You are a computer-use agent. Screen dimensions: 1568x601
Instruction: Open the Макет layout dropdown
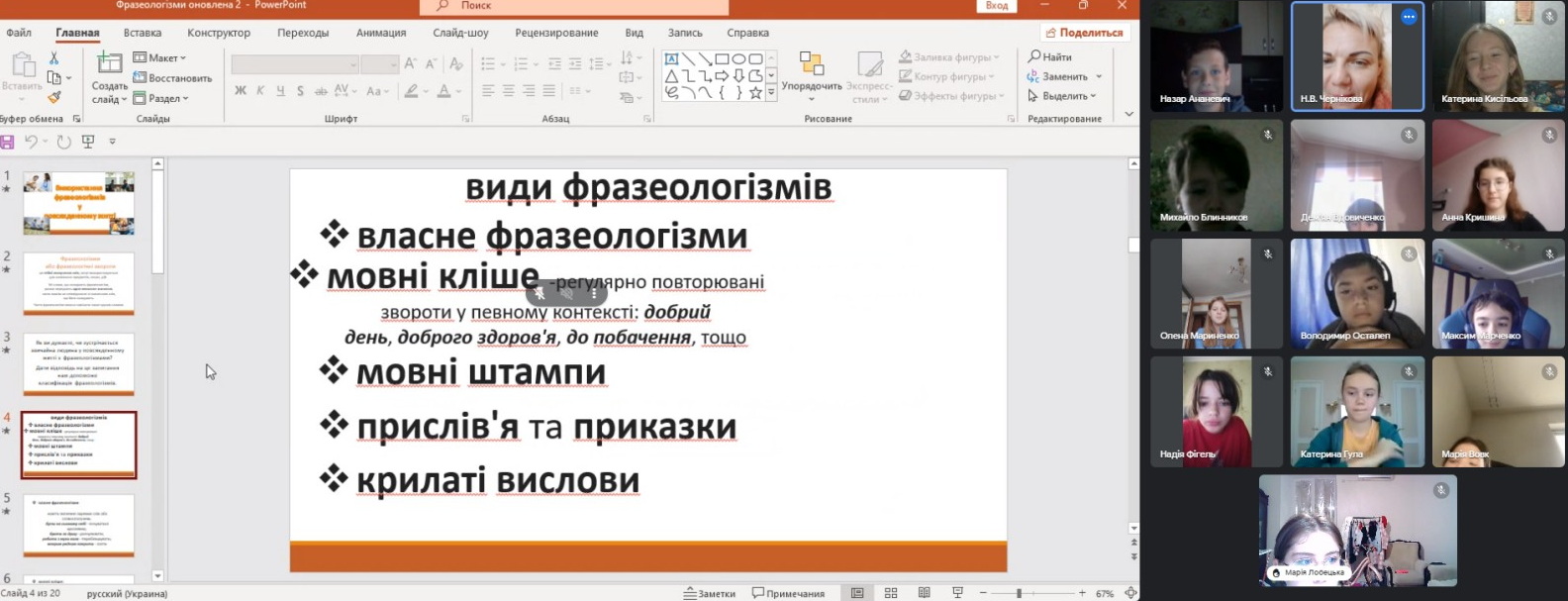pos(159,58)
